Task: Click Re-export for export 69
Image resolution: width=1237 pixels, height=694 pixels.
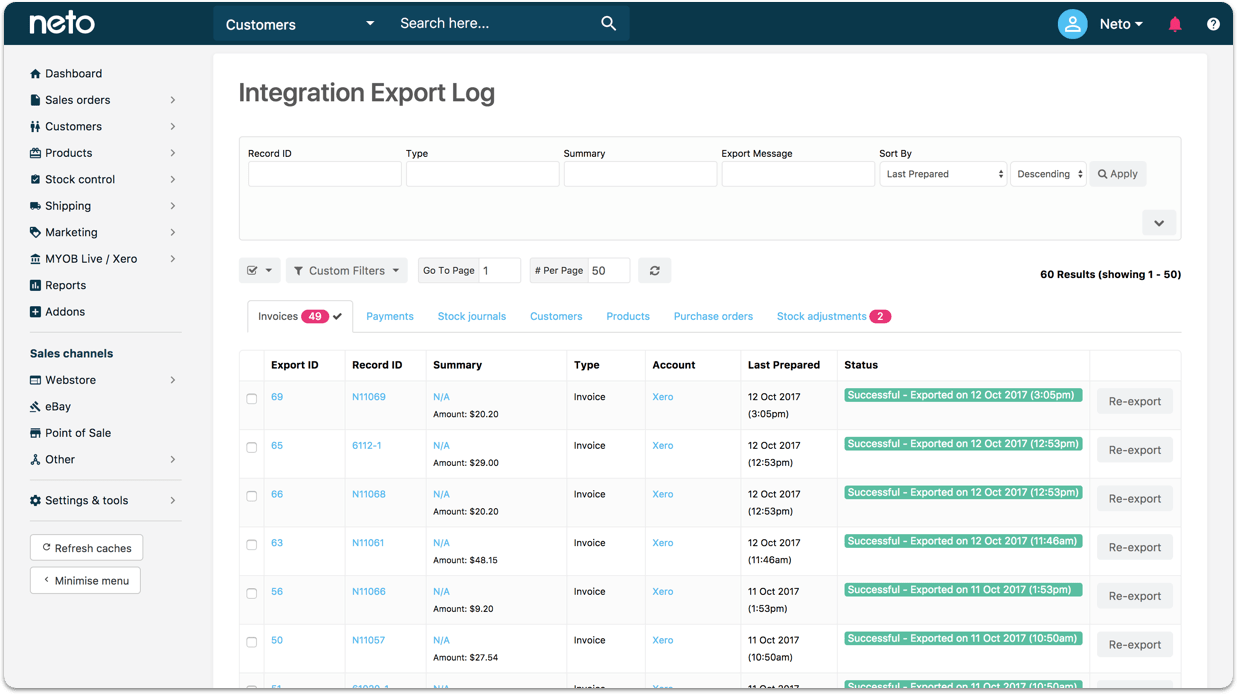Action: 1135,402
